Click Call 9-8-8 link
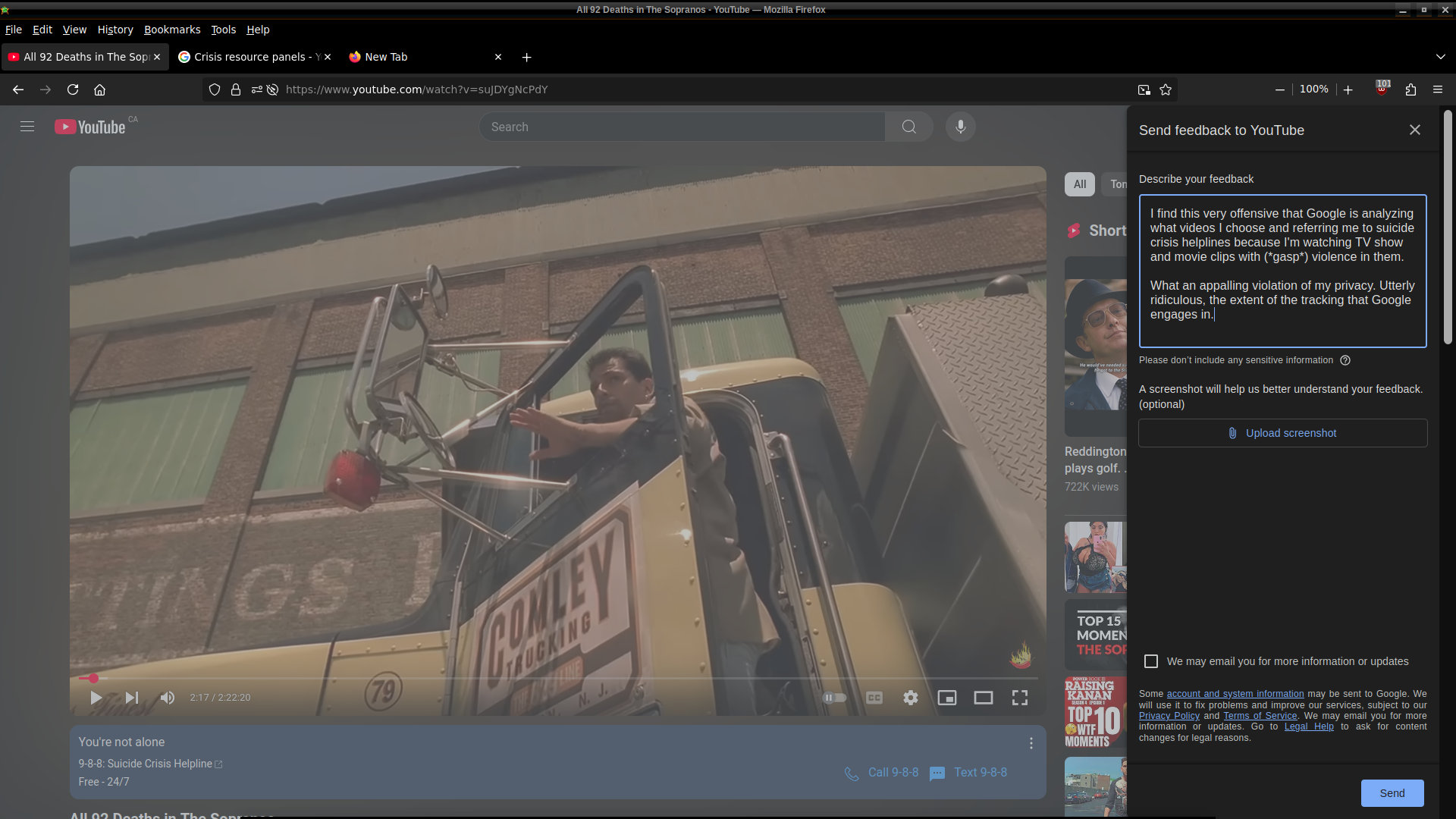This screenshot has width=1456, height=819. pyautogui.click(x=881, y=773)
